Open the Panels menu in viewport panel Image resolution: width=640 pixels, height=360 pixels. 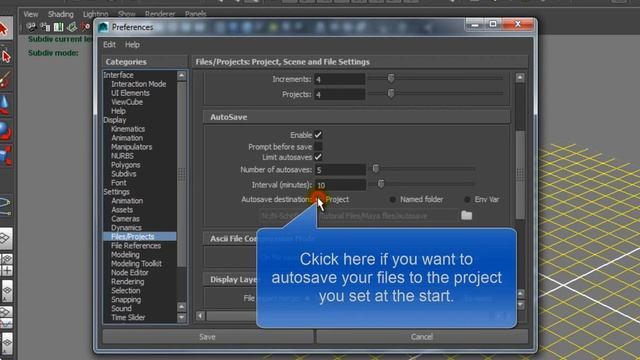[196, 14]
